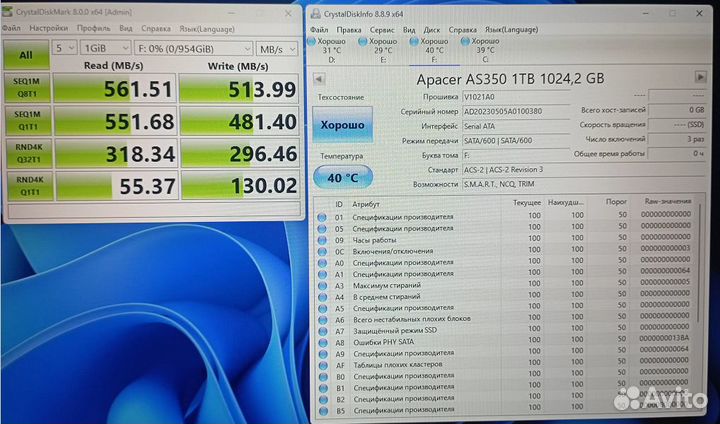
Task: Open Язык(Language) menu in CrystalDiskInfo
Action: 511,30
